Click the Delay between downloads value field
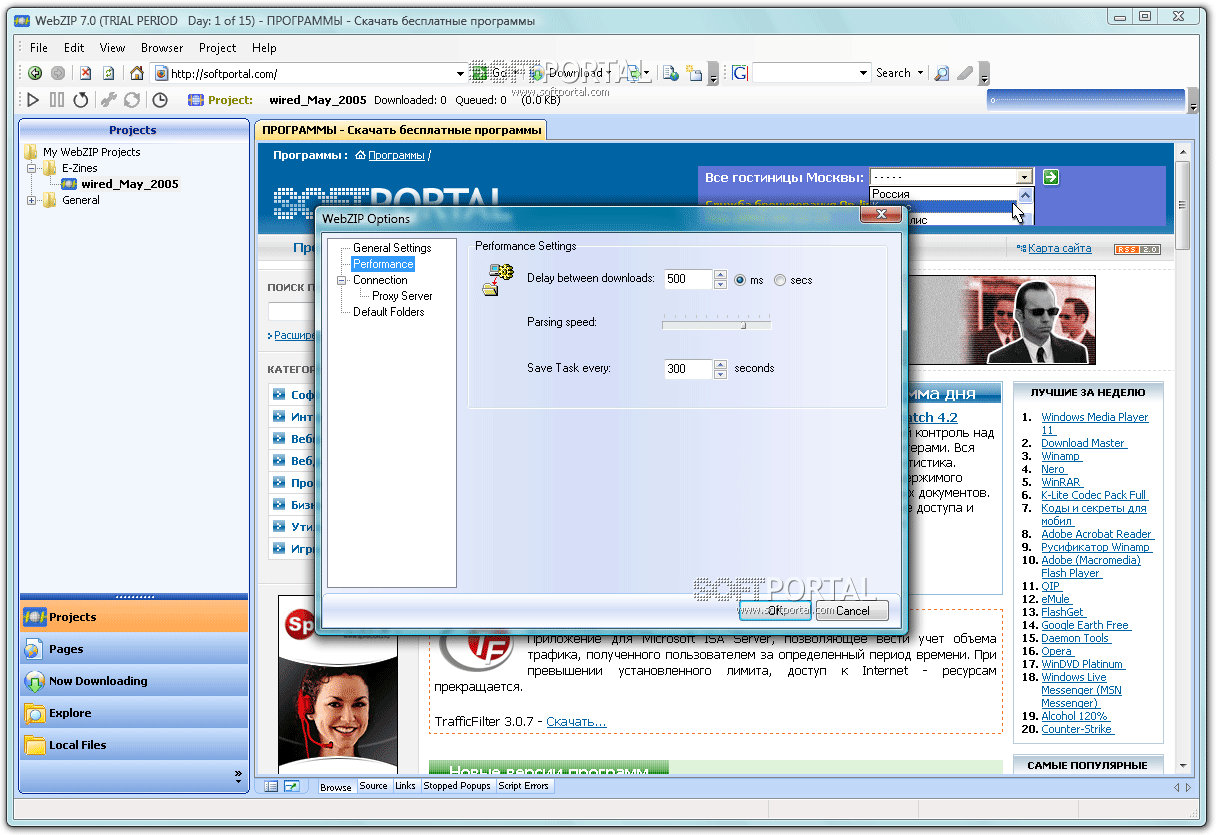1217x835 pixels. 688,280
